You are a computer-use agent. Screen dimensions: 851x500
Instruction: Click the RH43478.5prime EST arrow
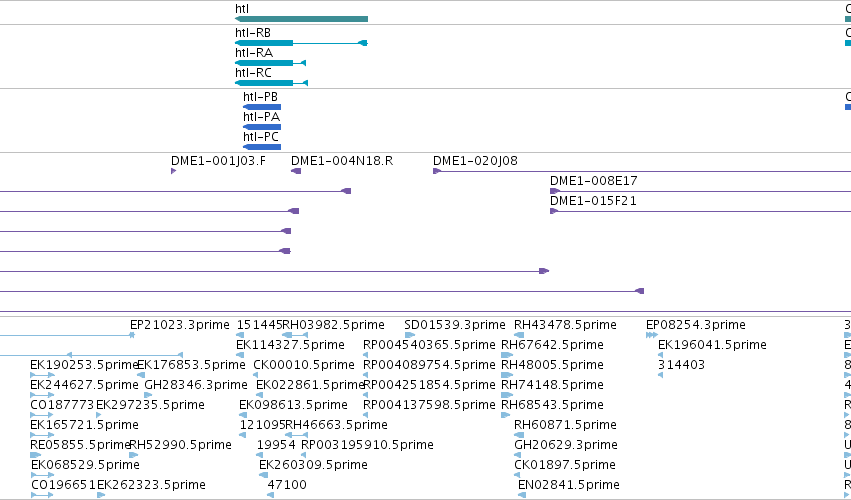[519, 335]
